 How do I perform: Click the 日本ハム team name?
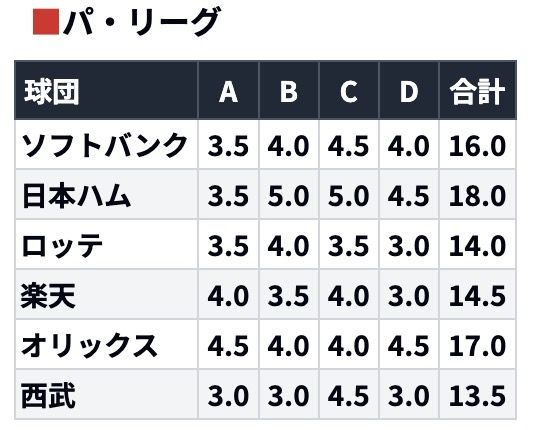click(x=77, y=196)
